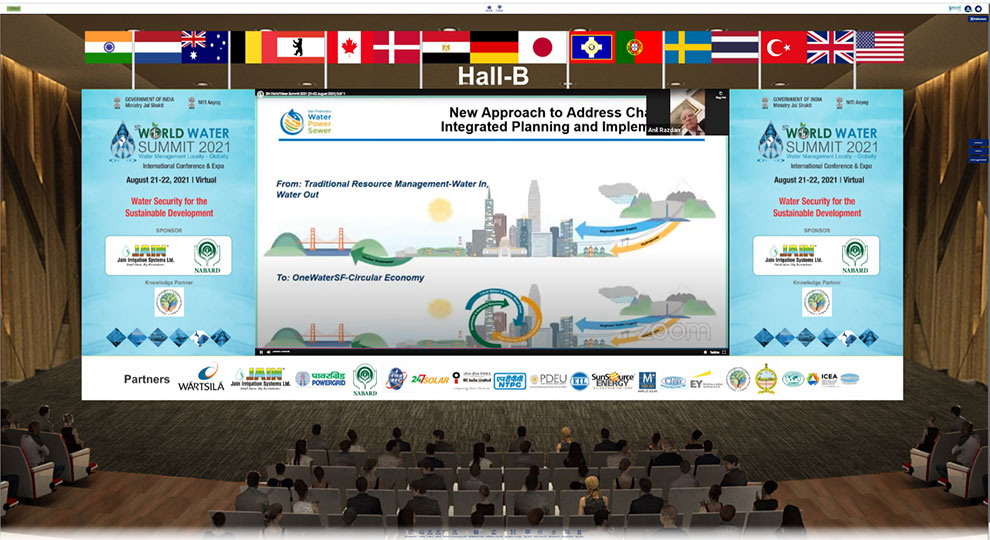Pause the video using the player's pause control
The width and height of the screenshot is (990, 540).
click(x=261, y=352)
